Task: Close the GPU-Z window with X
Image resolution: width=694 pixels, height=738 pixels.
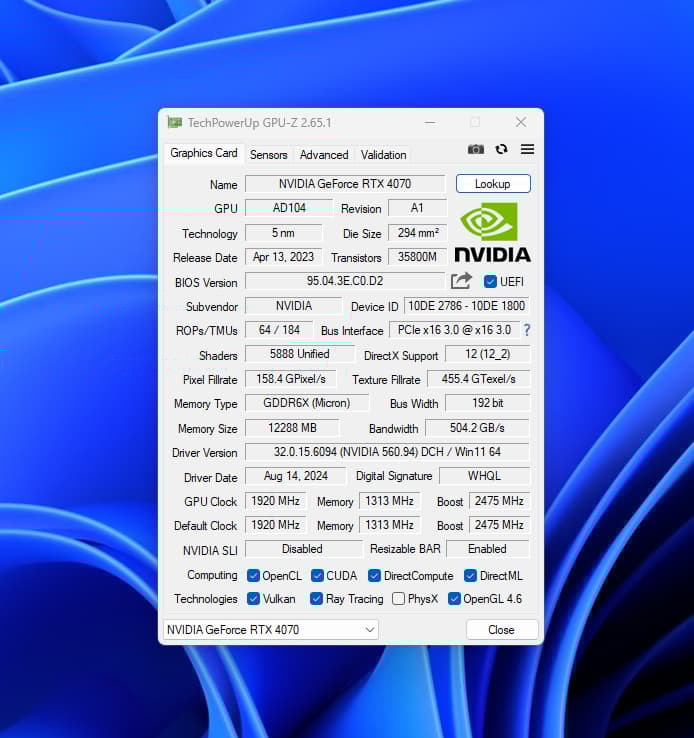Action: click(521, 122)
